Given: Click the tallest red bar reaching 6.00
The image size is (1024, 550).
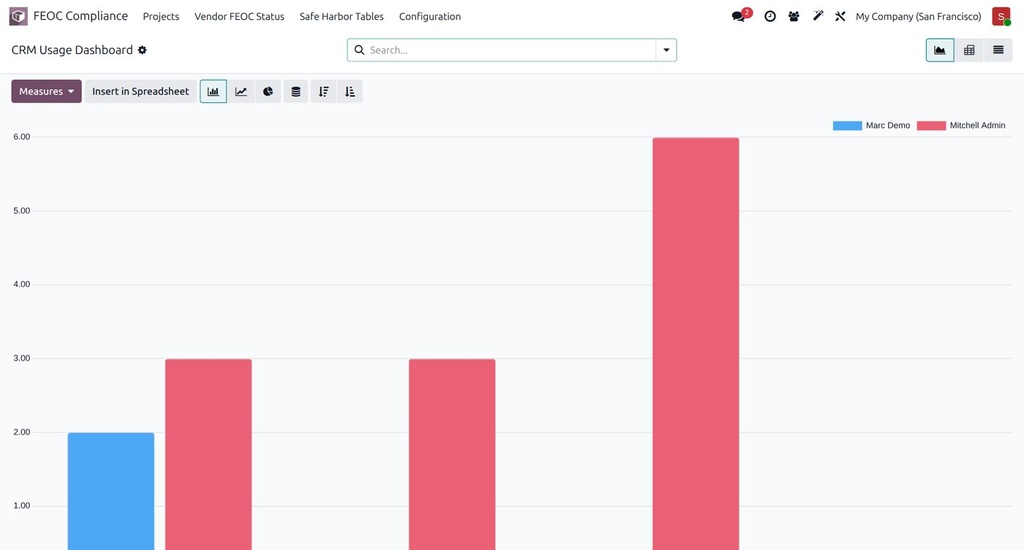Looking at the screenshot, I should tap(696, 344).
